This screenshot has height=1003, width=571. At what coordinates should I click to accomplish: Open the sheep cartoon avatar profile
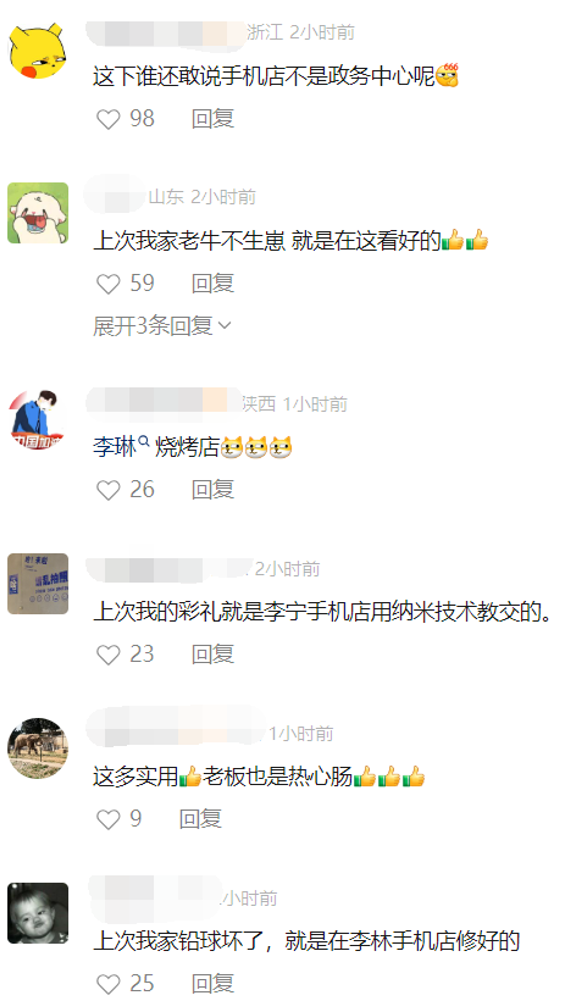[x=38, y=214]
